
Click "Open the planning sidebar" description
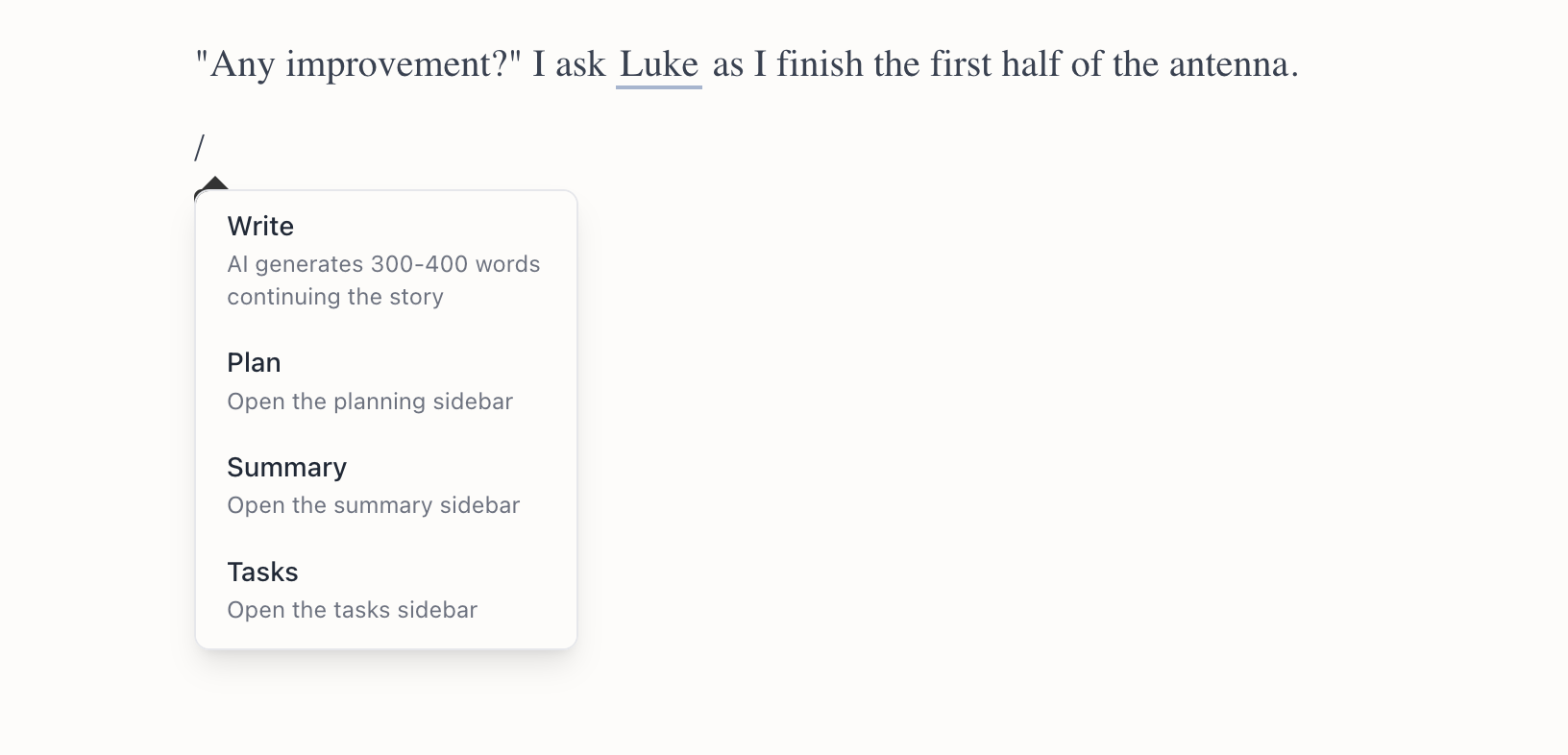pyautogui.click(x=370, y=402)
